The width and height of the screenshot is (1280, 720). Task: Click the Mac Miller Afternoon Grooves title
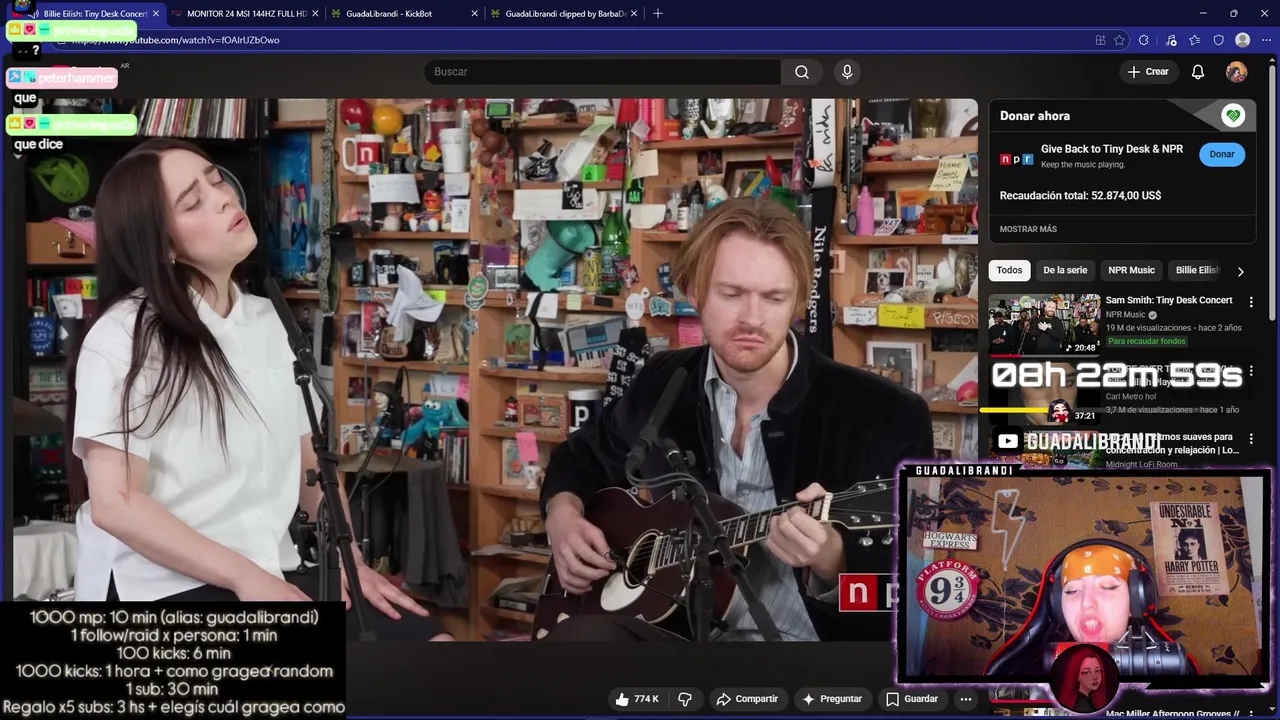[x=1172, y=714]
